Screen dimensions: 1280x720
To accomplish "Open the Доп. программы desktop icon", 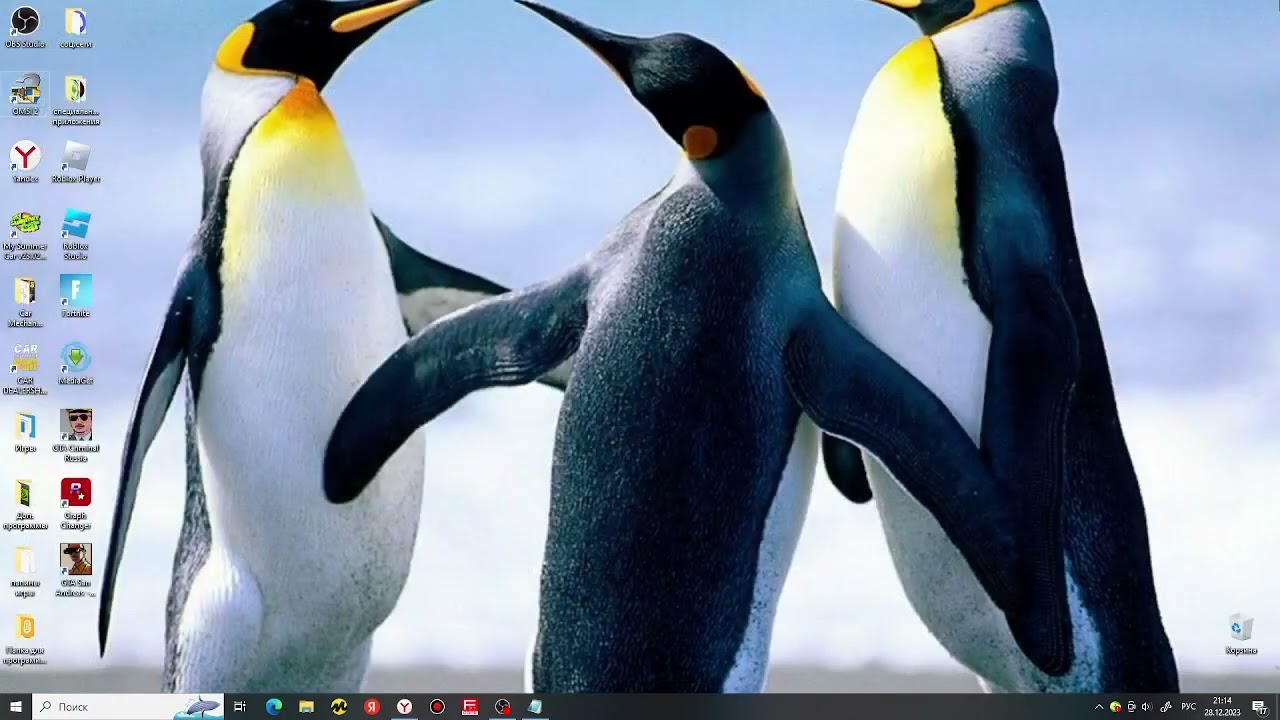I will pyautogui.click(x=25, y=504).
